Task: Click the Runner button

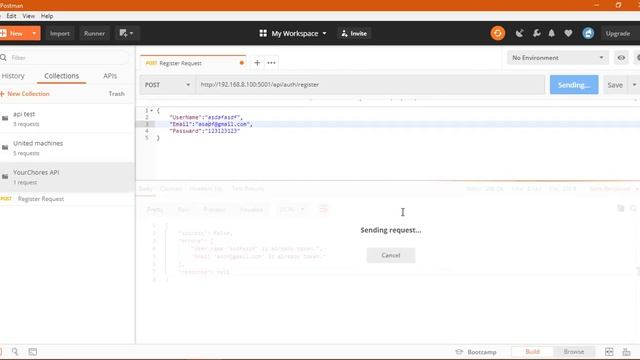Action: (94, 33)
